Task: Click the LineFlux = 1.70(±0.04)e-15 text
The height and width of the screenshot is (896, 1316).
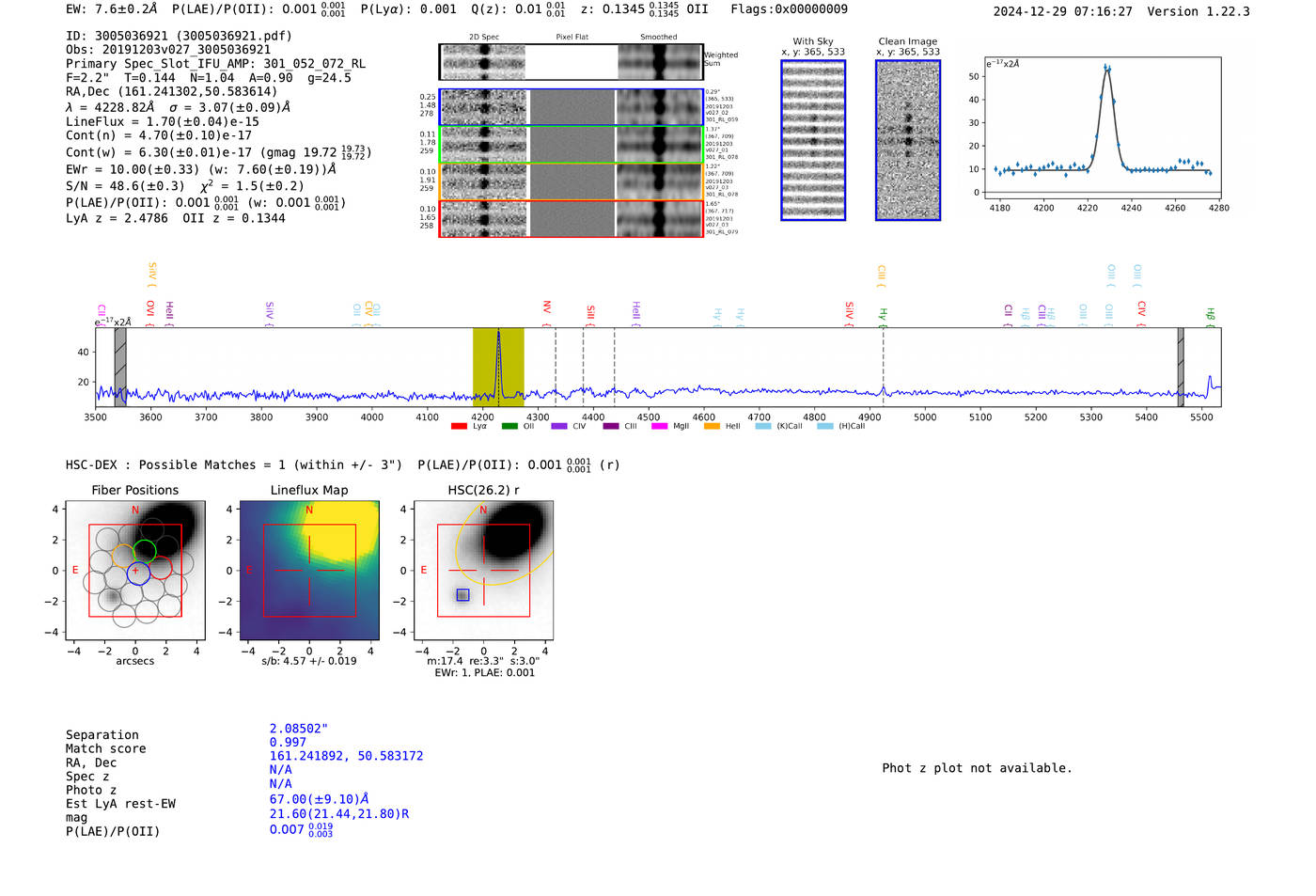Action: [x=163, y=121]
